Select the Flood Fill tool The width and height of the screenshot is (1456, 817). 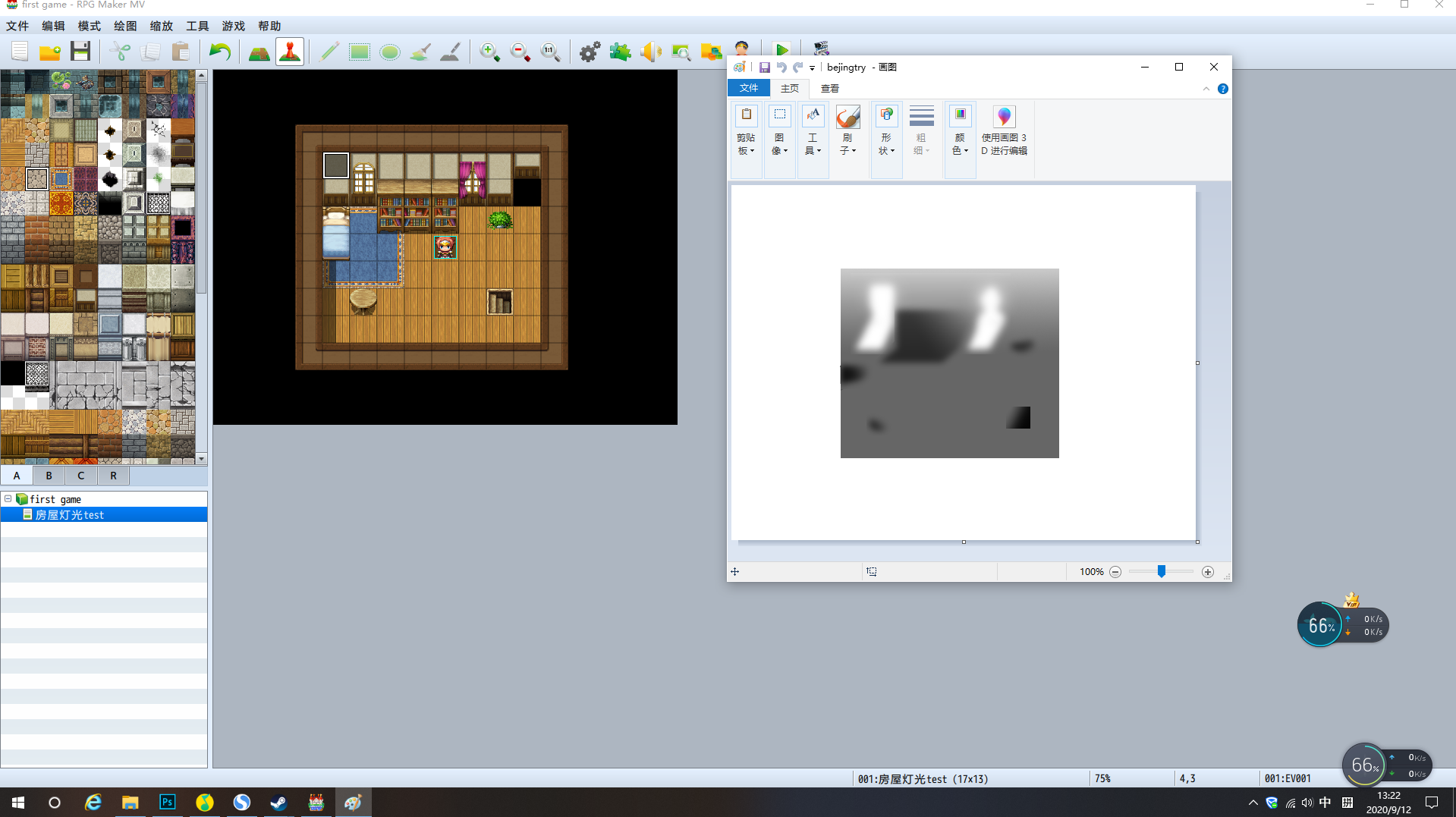click(x=420, y=52)
